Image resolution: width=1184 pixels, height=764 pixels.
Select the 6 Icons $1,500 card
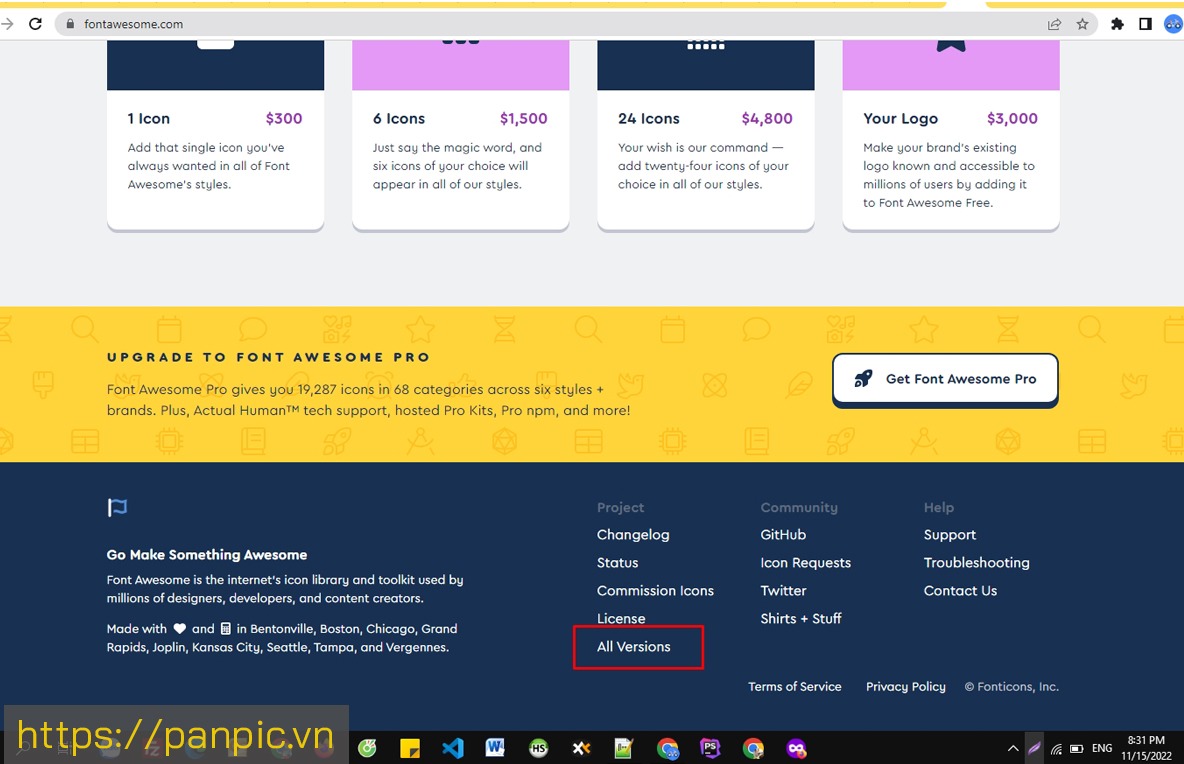pyautogui.click(x=461, y=136)
